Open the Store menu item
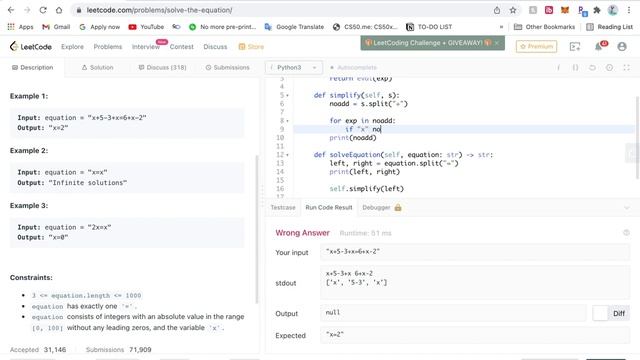Image resolution: width=640 pixels, height=360 pixels. pyautogui.click(x=251, y=47)
